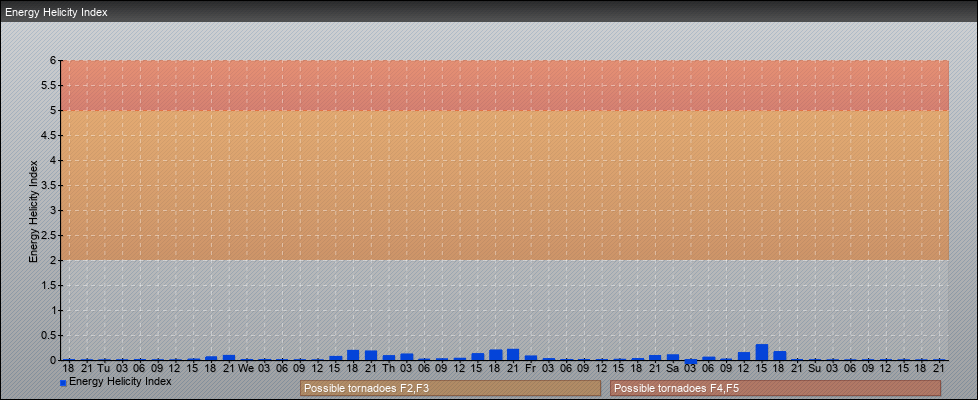Click the Fr day label on x-axis
This screenshot has width=978, height=400.
(530, 368)
